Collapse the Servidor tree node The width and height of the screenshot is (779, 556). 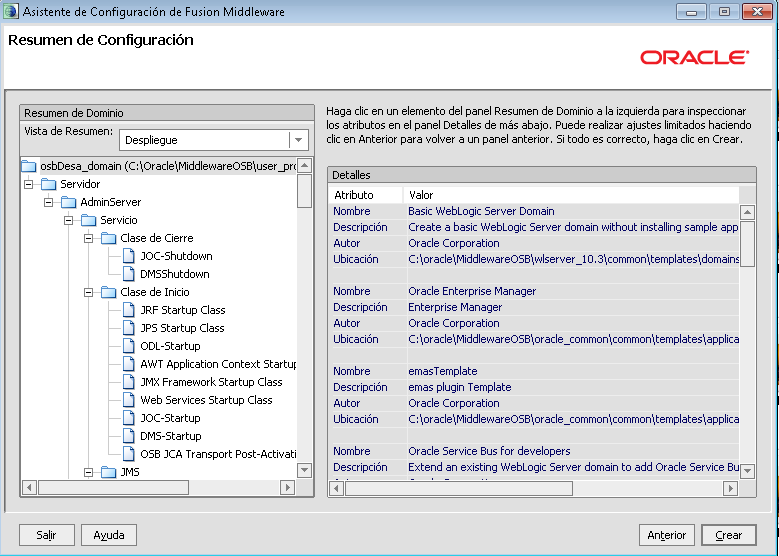click(29, 184)
